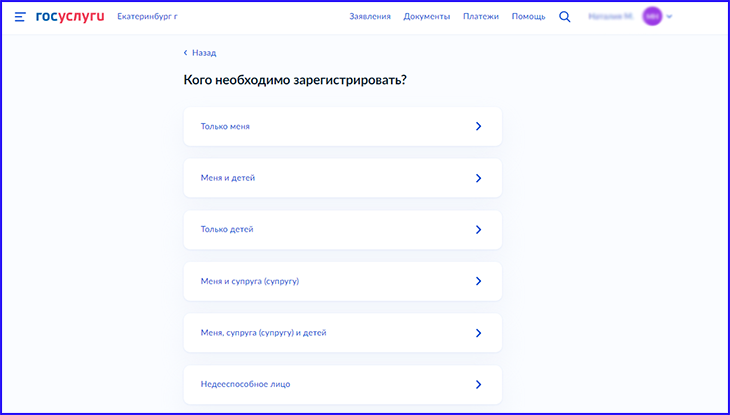Click the purple user avatar
This screenshot has height=415, width=730.
pos(653,17)
